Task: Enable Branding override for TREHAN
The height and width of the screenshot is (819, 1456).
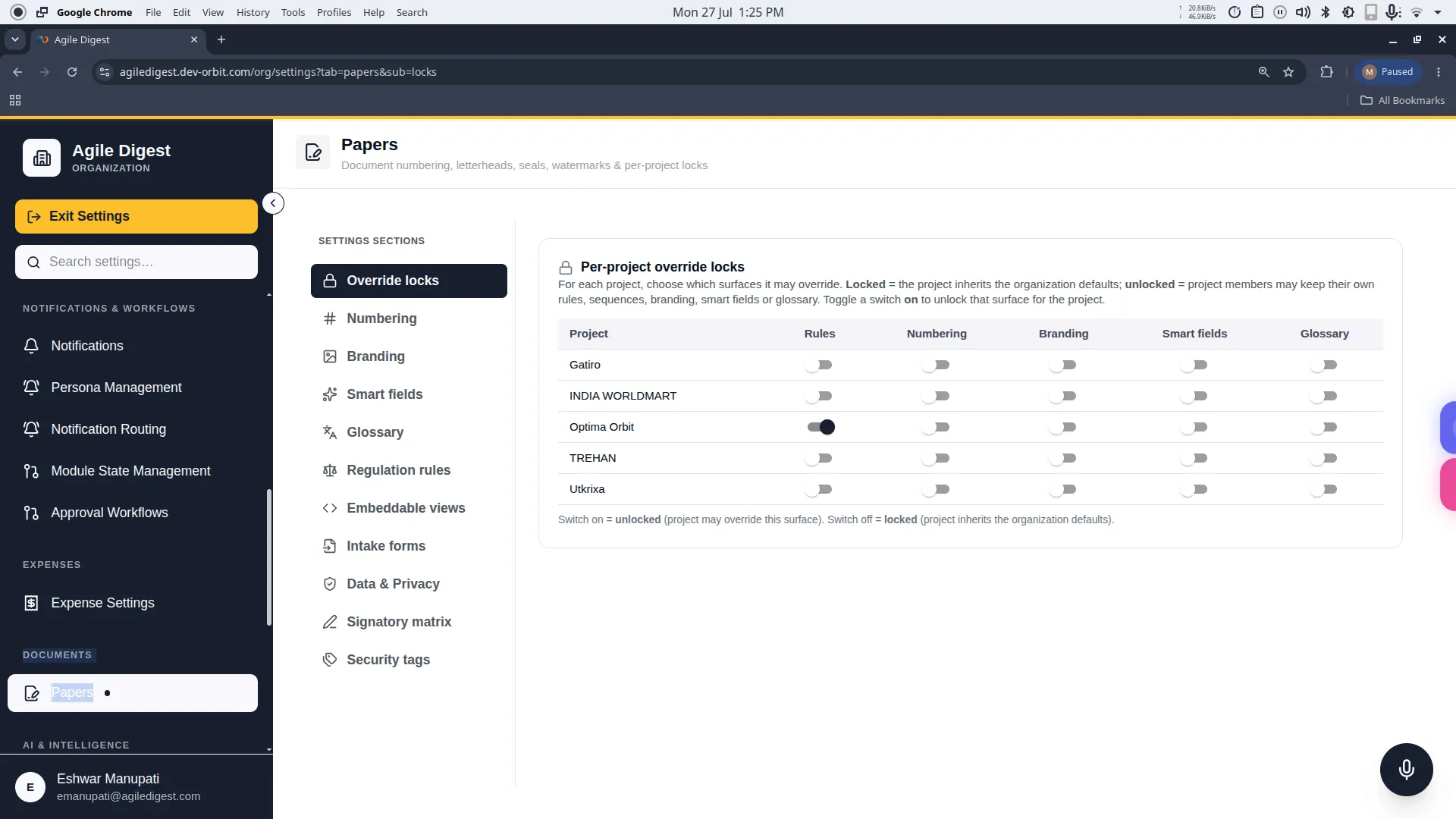Action: pos(1063,458)
